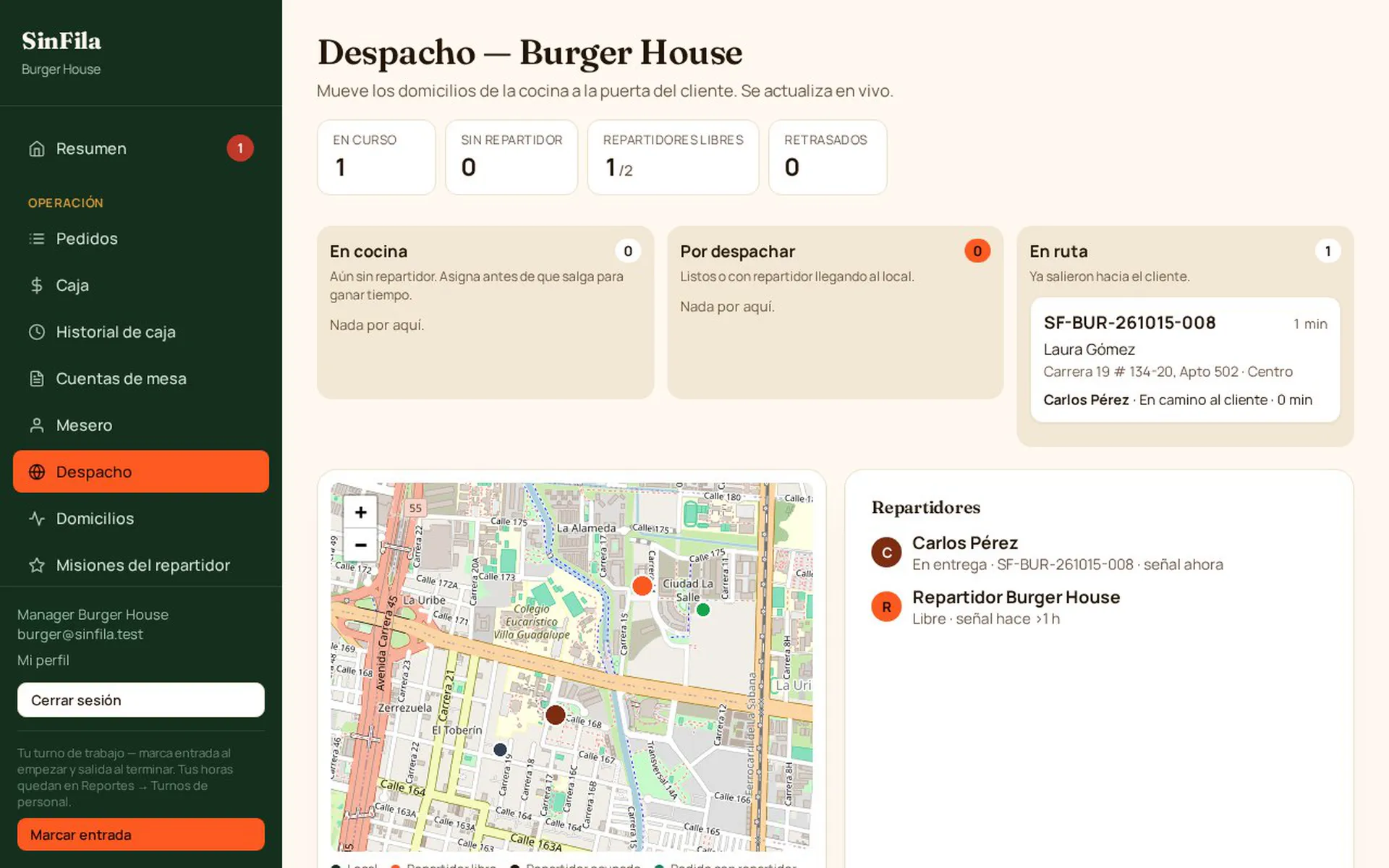
Task: Click Laura Gómez customer name
Action: 1089,349
